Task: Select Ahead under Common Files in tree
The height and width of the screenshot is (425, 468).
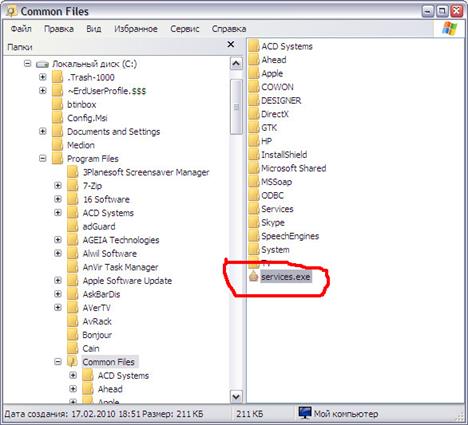Action: (x=110, y=389)
